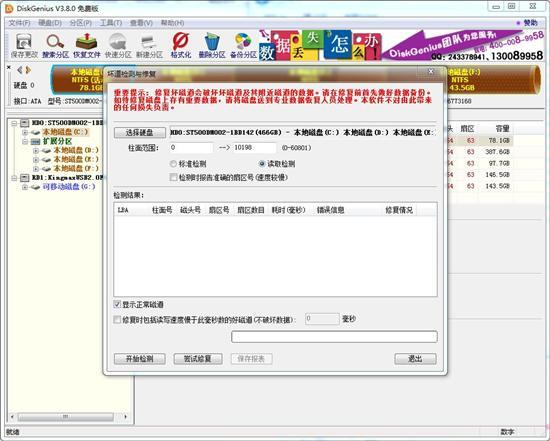Open the 搜索分区 search partition tool
The image size is (550, 441).
click(x=55, y=46)
